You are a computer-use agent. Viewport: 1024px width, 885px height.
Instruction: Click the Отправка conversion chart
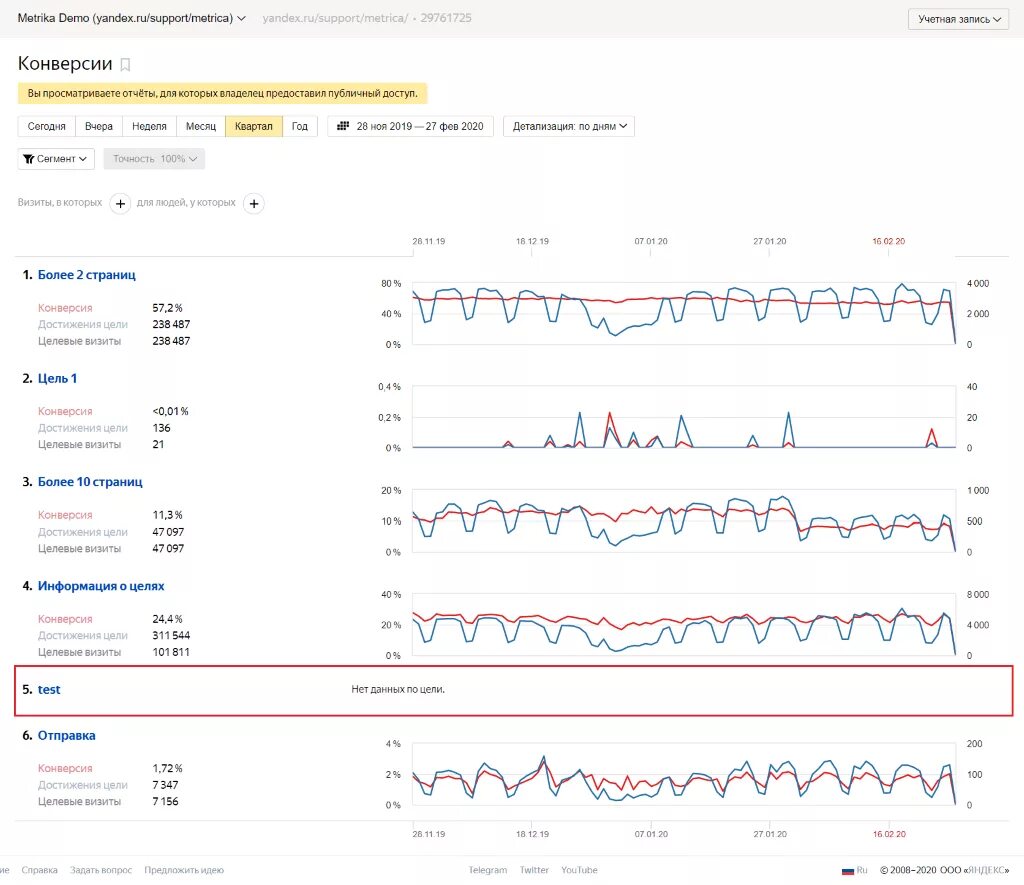[x=684, y=774]
